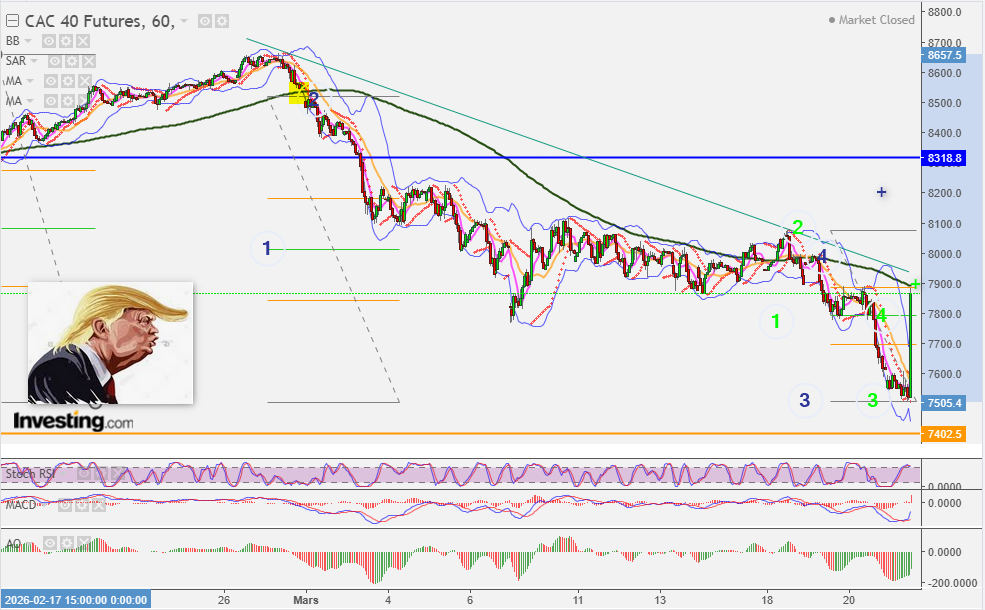Remove the SAR indicator

pos(89,61)
